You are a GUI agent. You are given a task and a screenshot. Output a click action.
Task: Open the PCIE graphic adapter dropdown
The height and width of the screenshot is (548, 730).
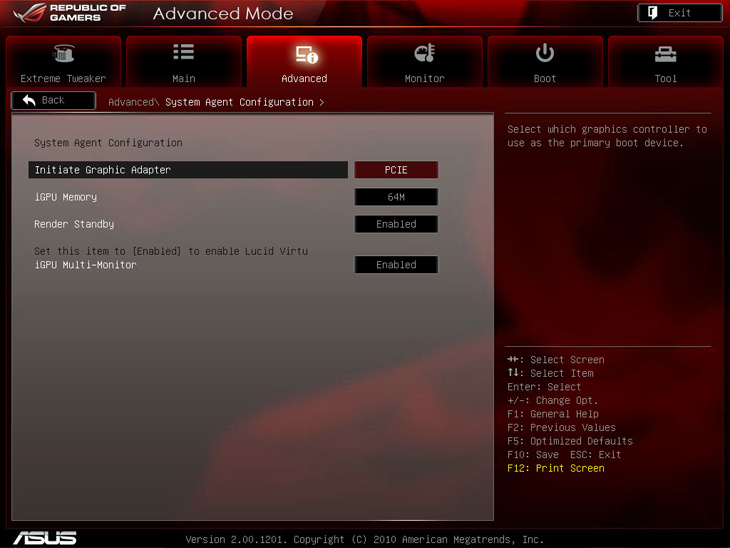[396, 170]
